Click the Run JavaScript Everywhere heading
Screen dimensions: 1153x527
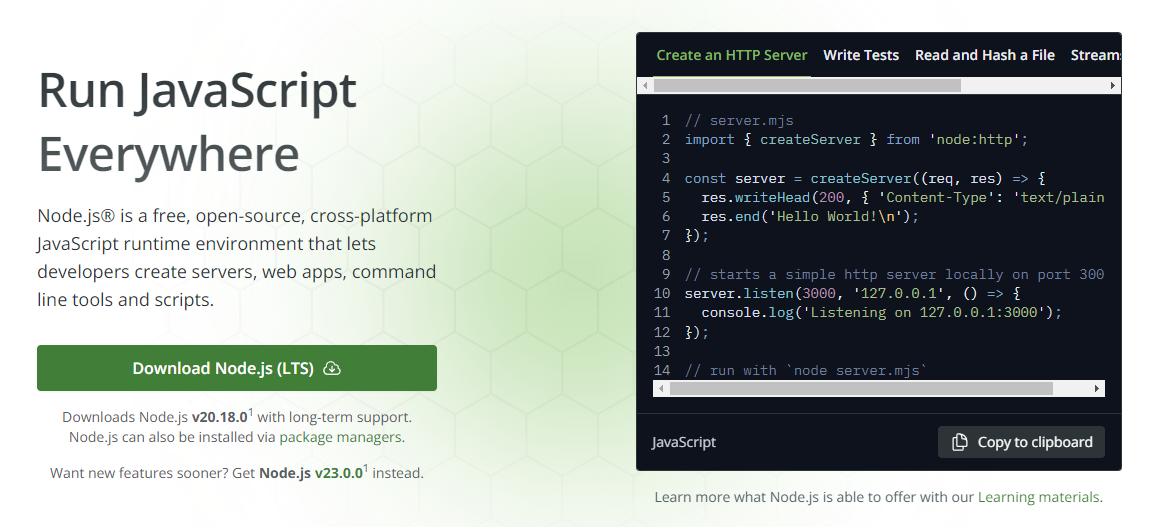coord(197,121)
